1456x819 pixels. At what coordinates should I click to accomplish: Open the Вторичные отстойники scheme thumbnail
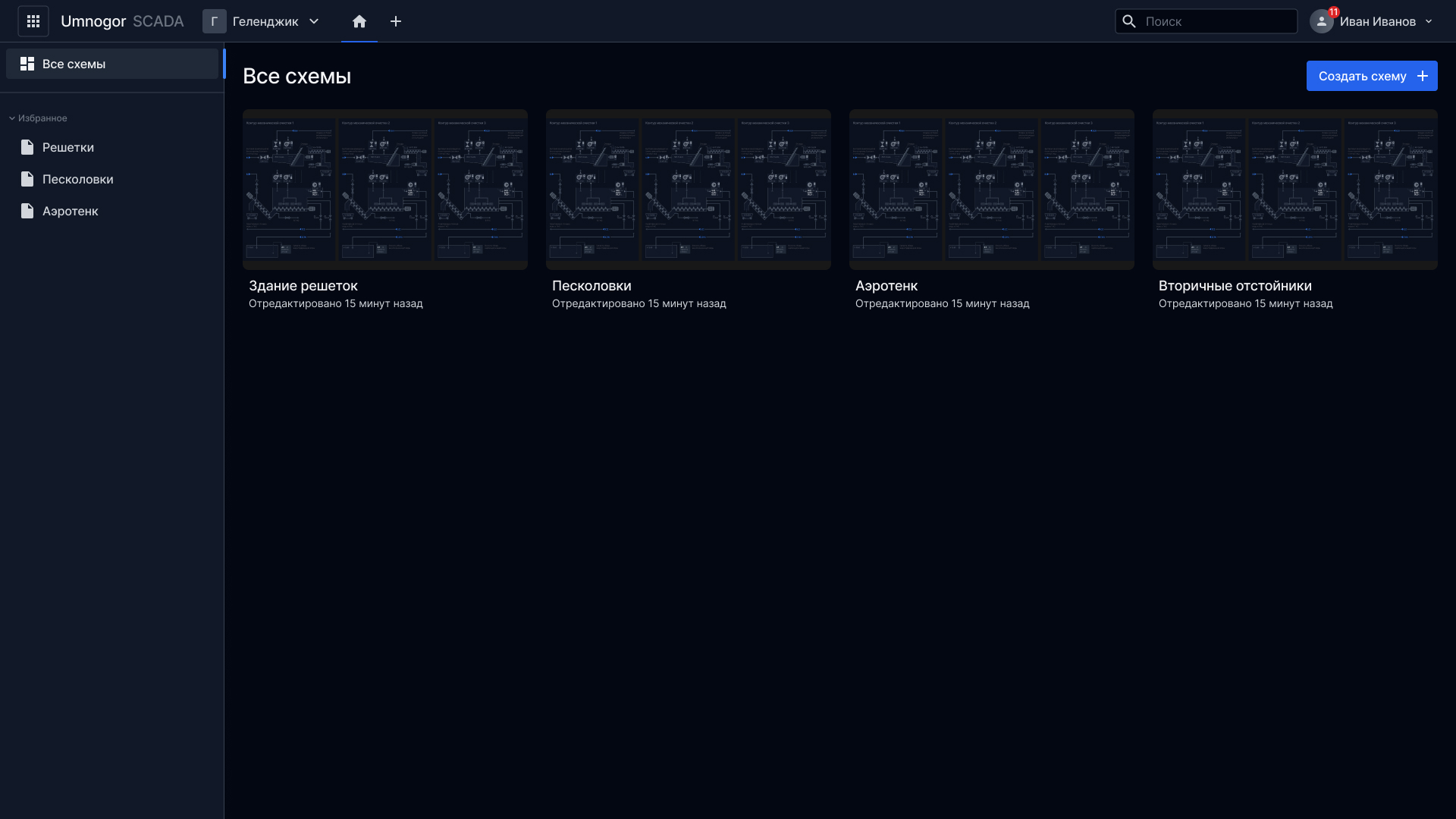pos(1295,190)
